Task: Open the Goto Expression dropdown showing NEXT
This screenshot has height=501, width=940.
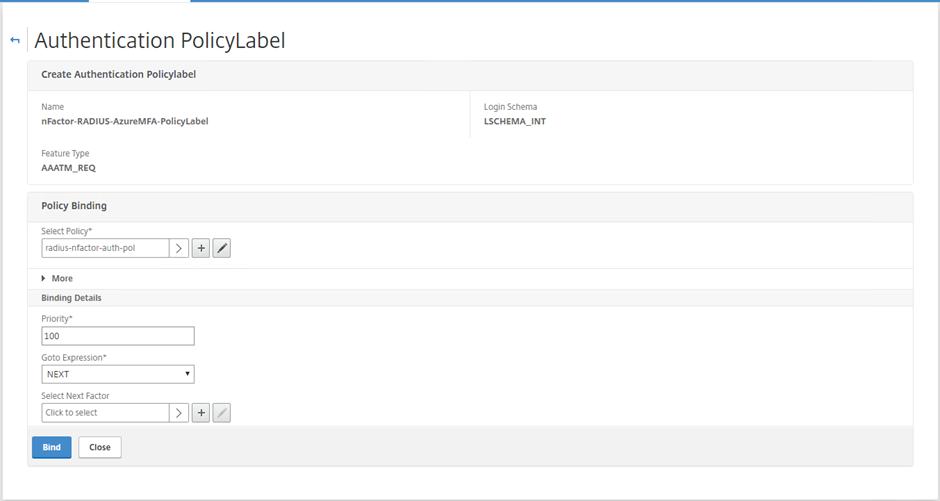Action: (118, 374)
